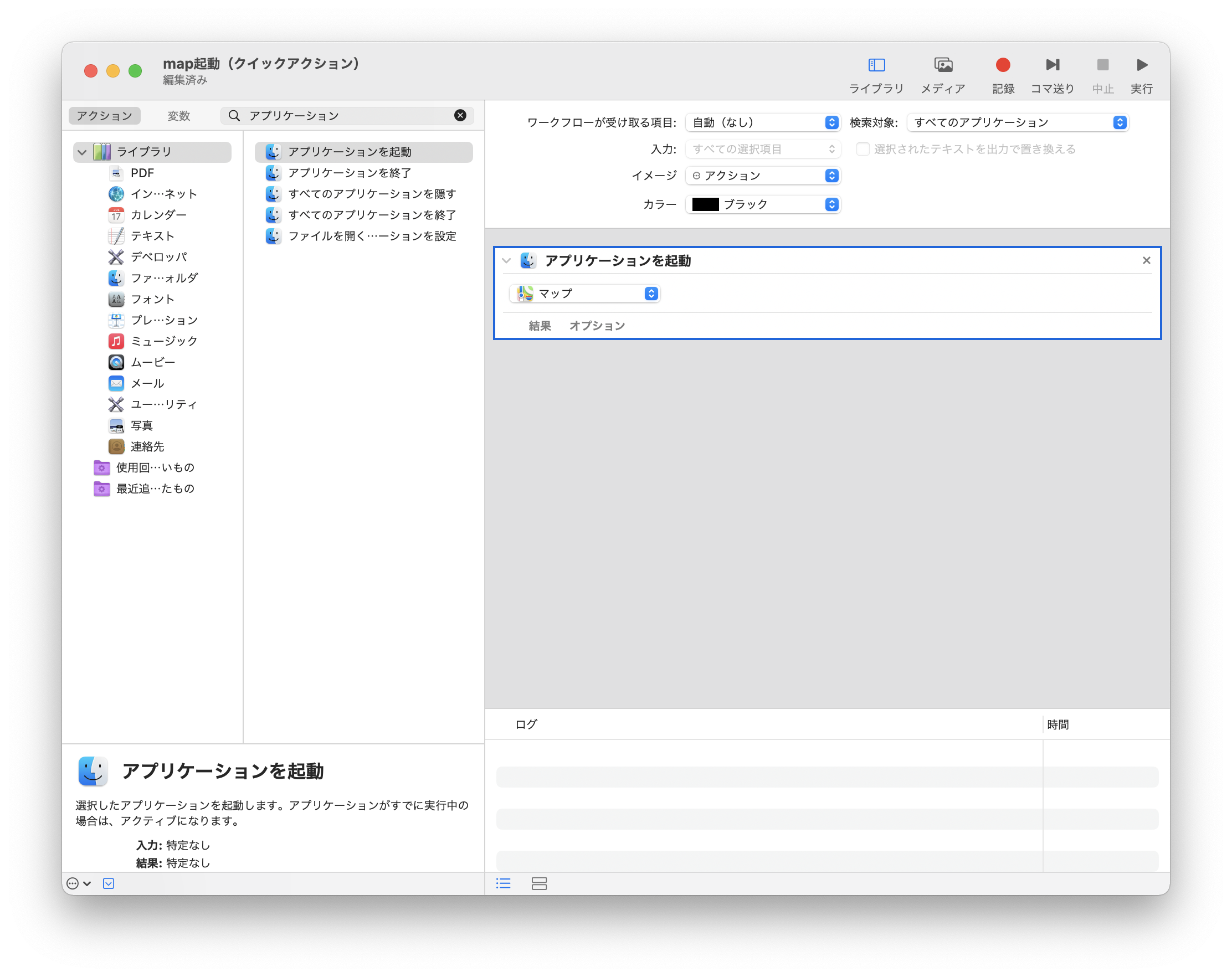This screenshot has height=977, width=1232.
Task: Click the search field with アプリケーション
Action: 348,115
